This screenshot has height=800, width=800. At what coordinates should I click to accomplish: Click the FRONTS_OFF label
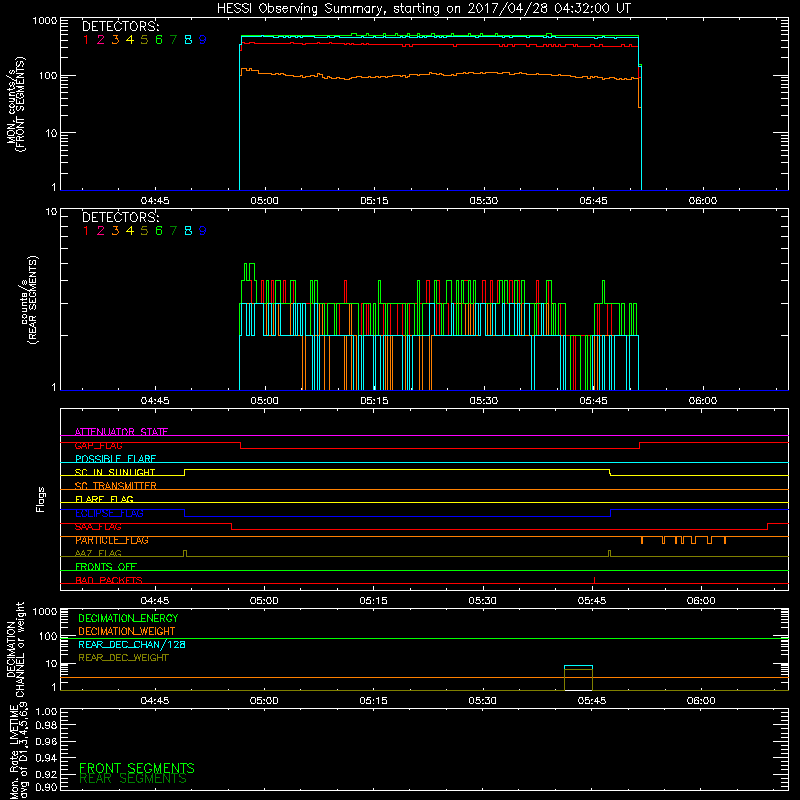(106, 567)
